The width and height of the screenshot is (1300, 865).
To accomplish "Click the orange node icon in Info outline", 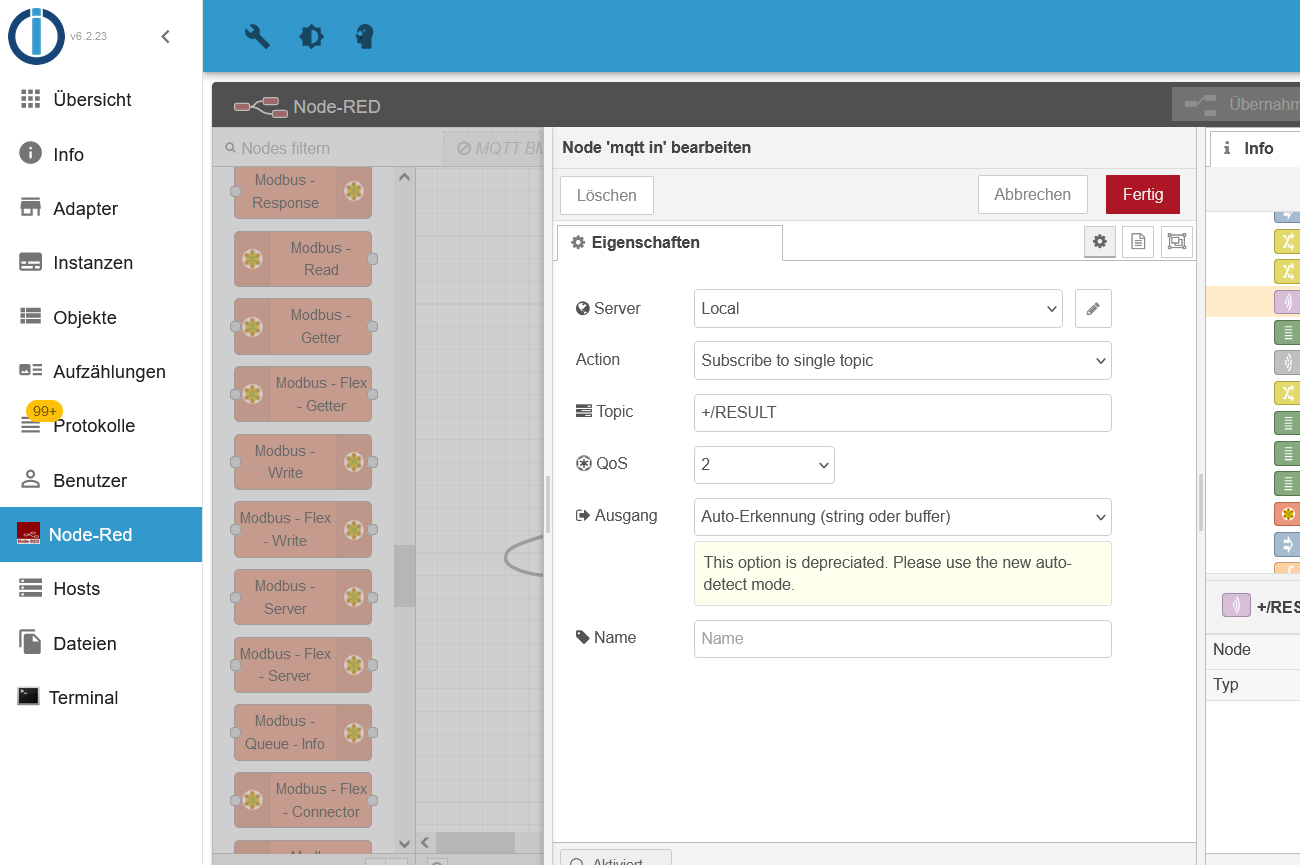I will pos(1287,514).
